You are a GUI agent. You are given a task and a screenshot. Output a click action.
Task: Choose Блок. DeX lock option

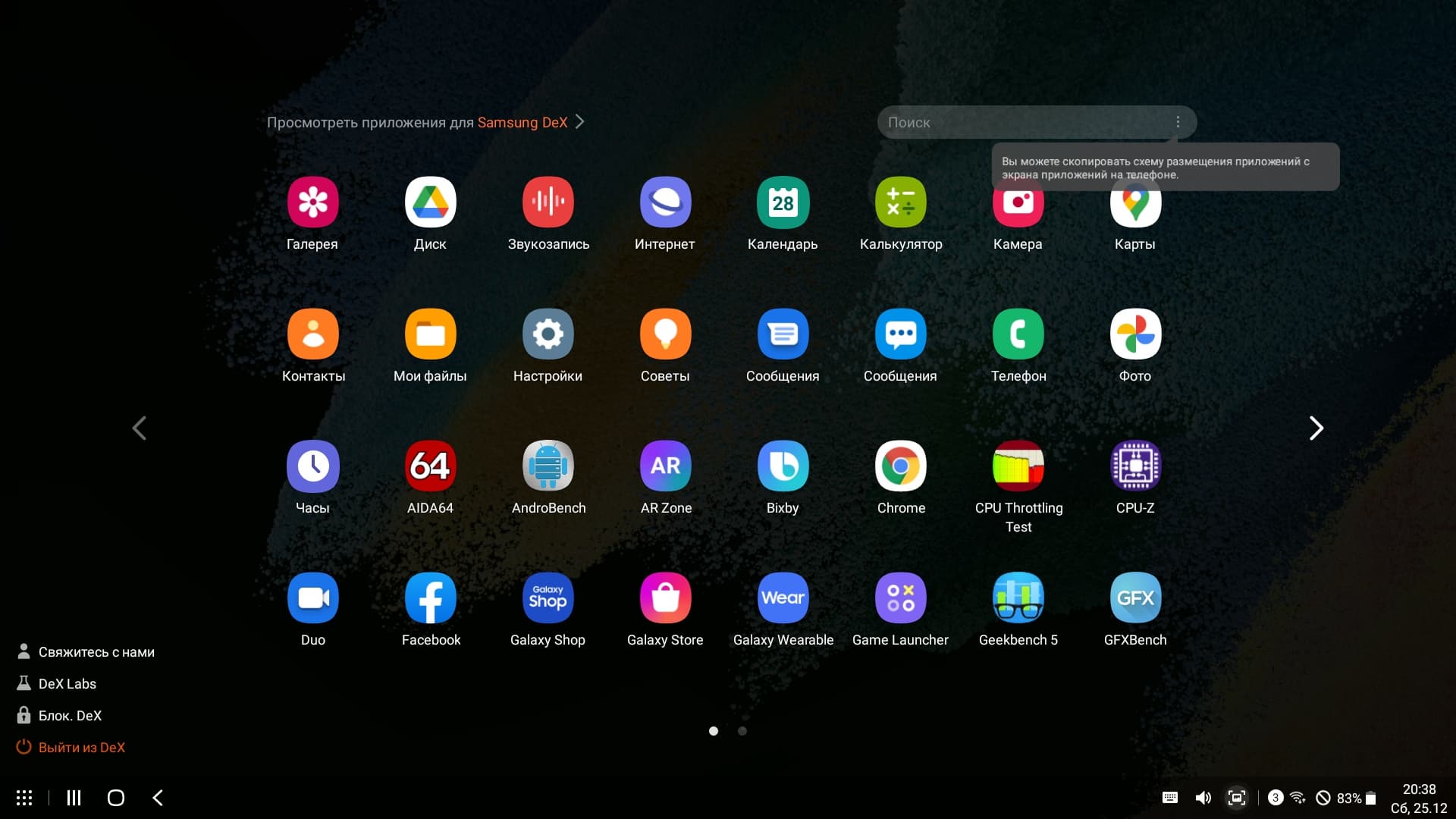coord(70,716)
